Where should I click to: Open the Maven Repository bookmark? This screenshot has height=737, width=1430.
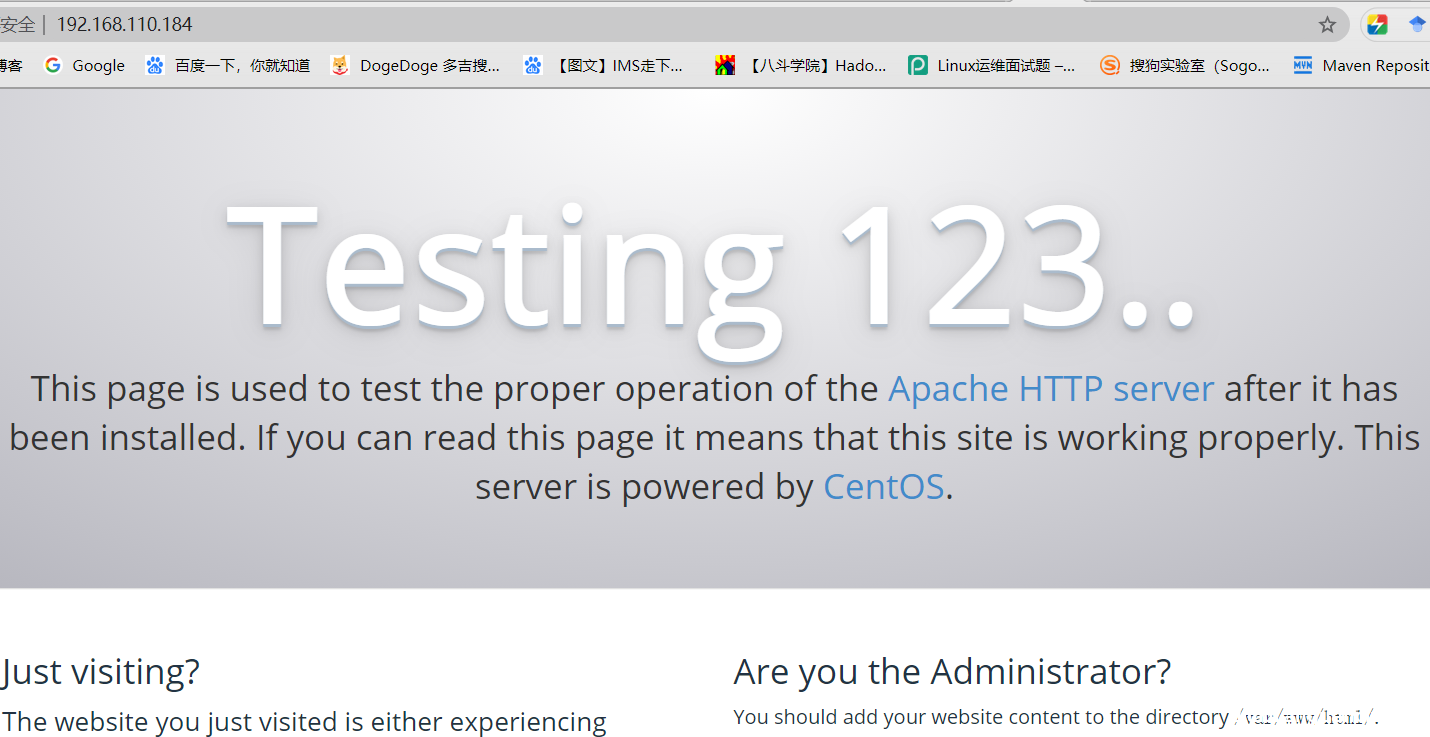pos(1362,66)
